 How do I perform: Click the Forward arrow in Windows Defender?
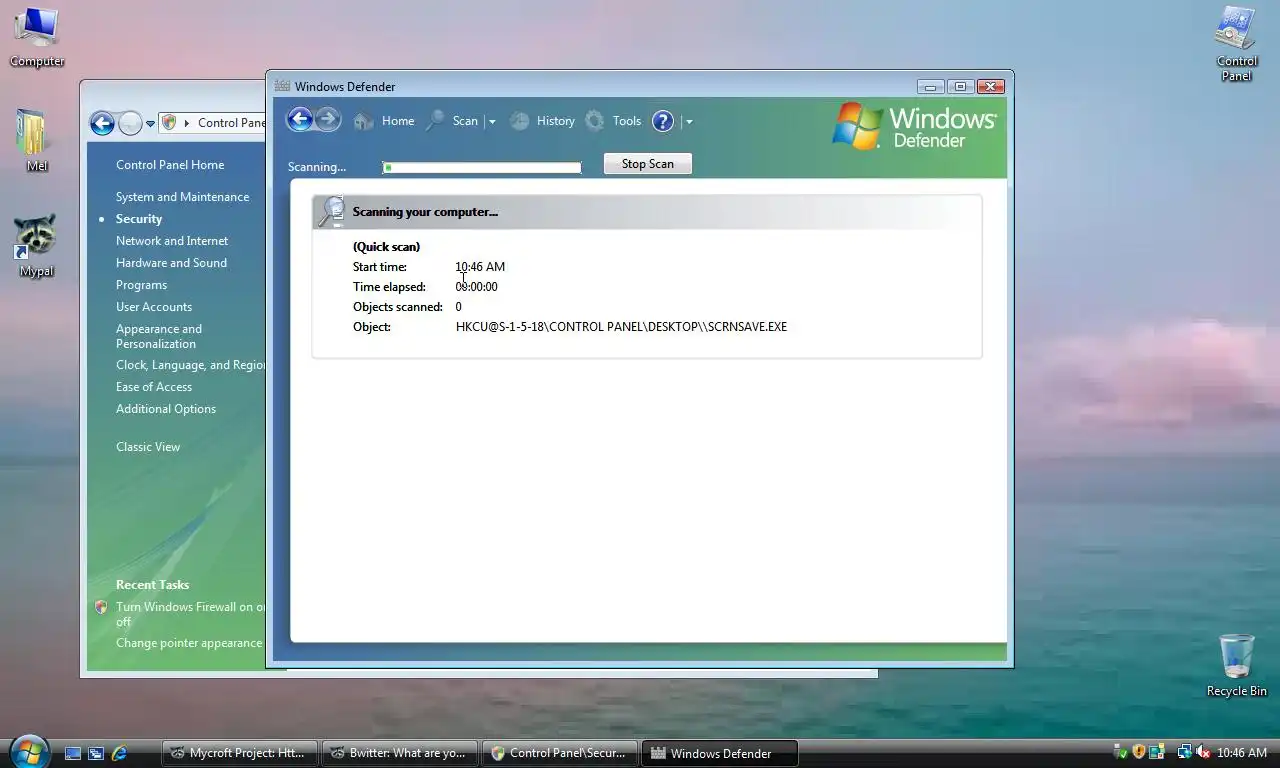tap(328, 120)
